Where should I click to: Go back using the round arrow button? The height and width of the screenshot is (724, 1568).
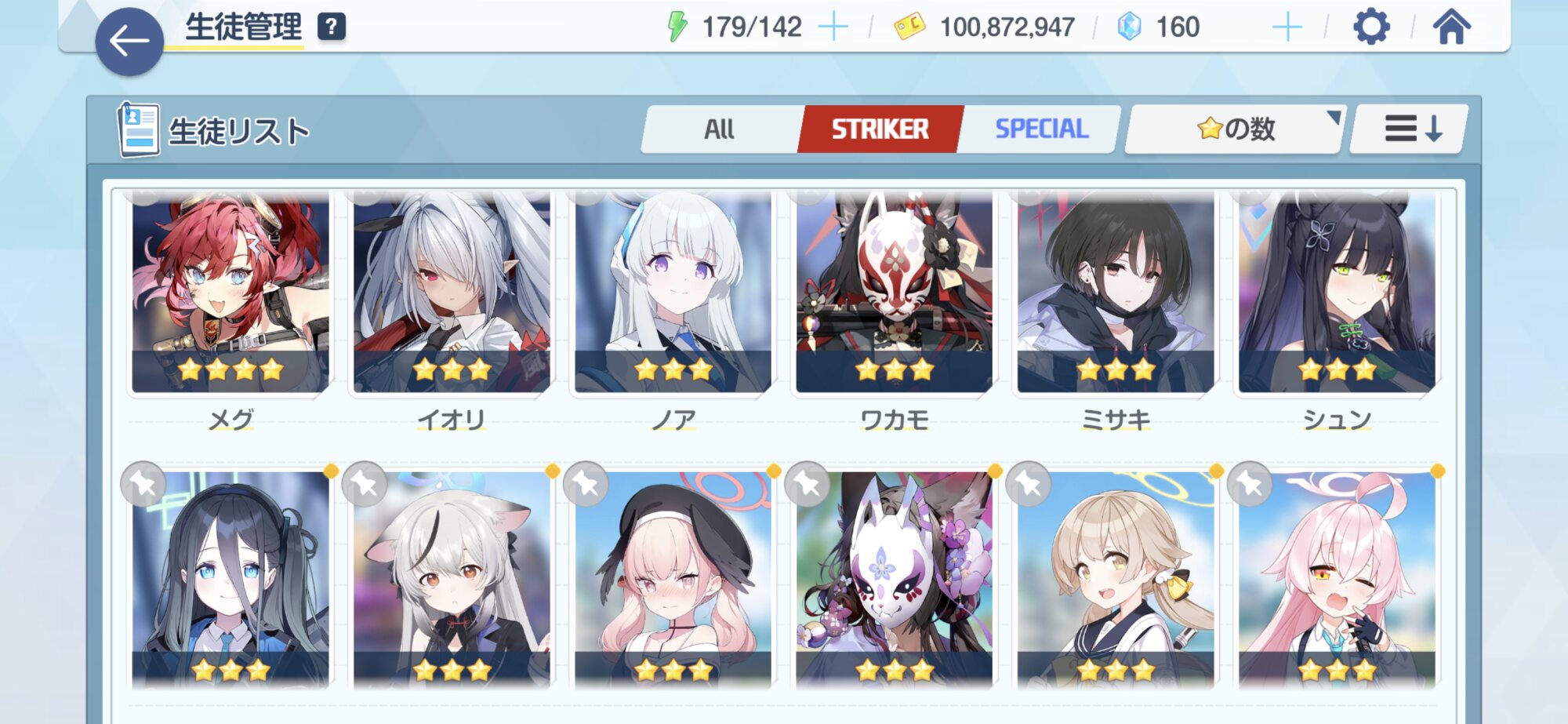tap(129, 42)
